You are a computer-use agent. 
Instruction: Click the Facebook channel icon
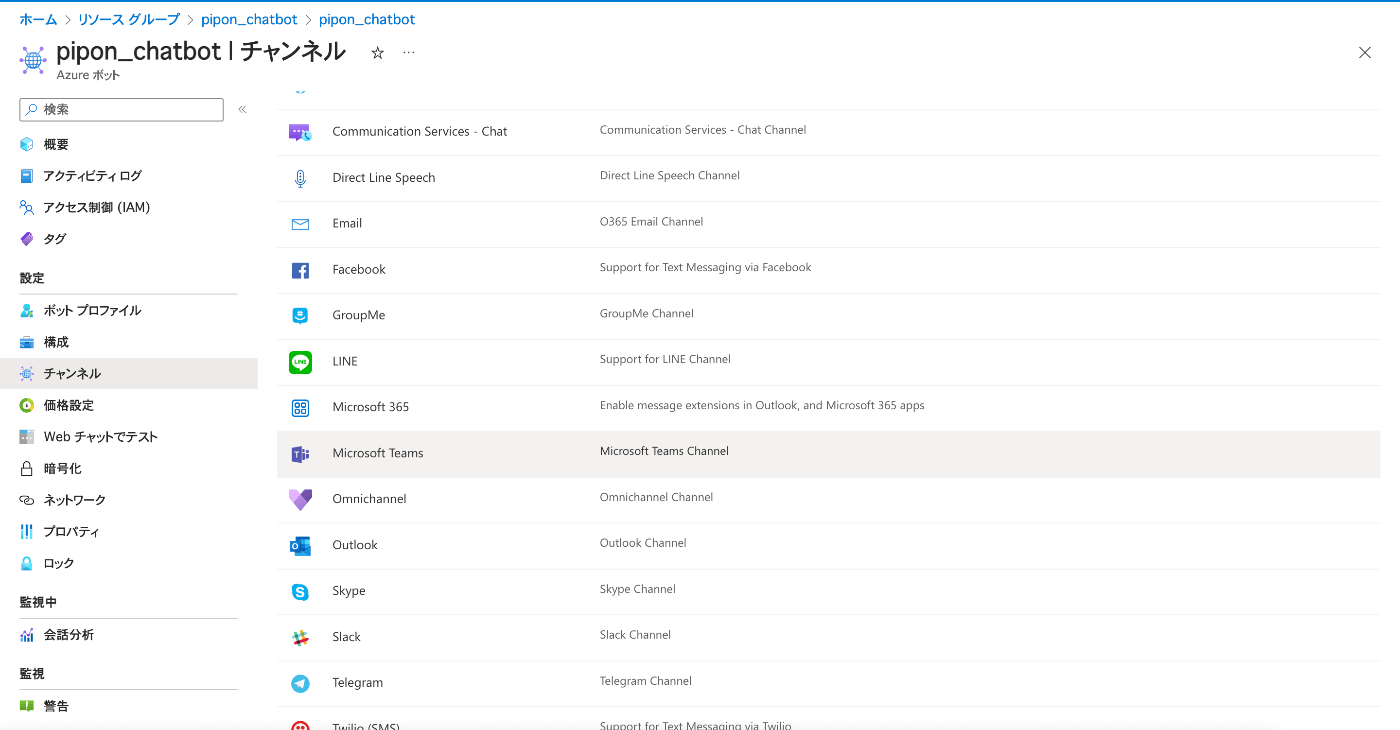[300, 270]
